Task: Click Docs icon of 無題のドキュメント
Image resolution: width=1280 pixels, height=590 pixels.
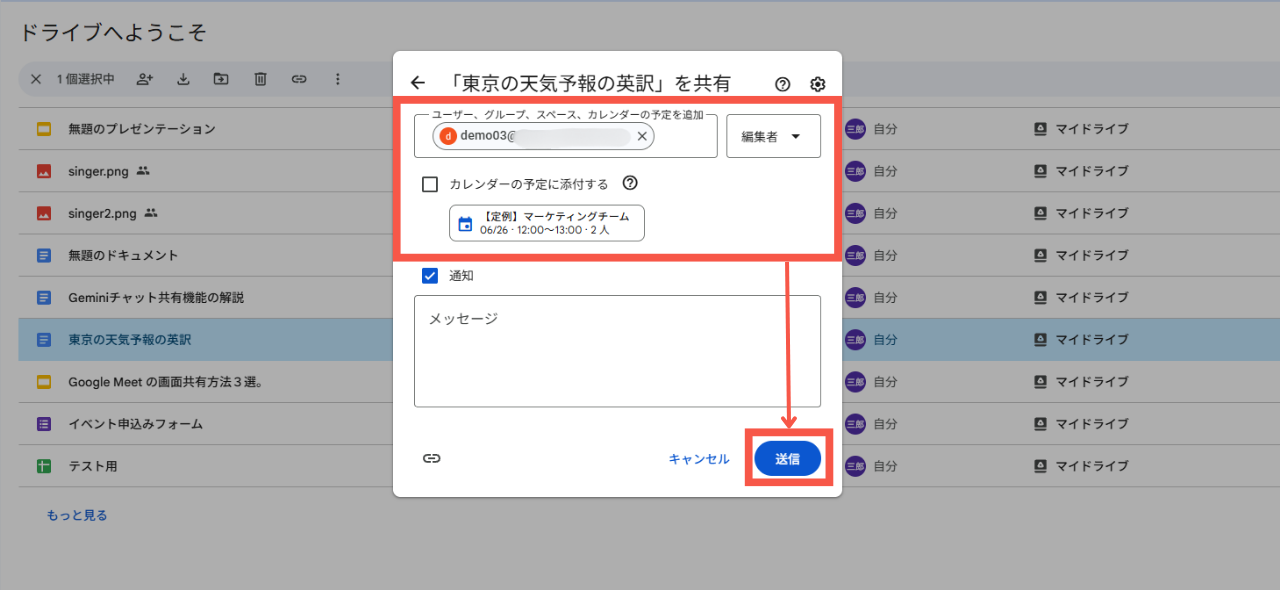Action: (44, 255)
